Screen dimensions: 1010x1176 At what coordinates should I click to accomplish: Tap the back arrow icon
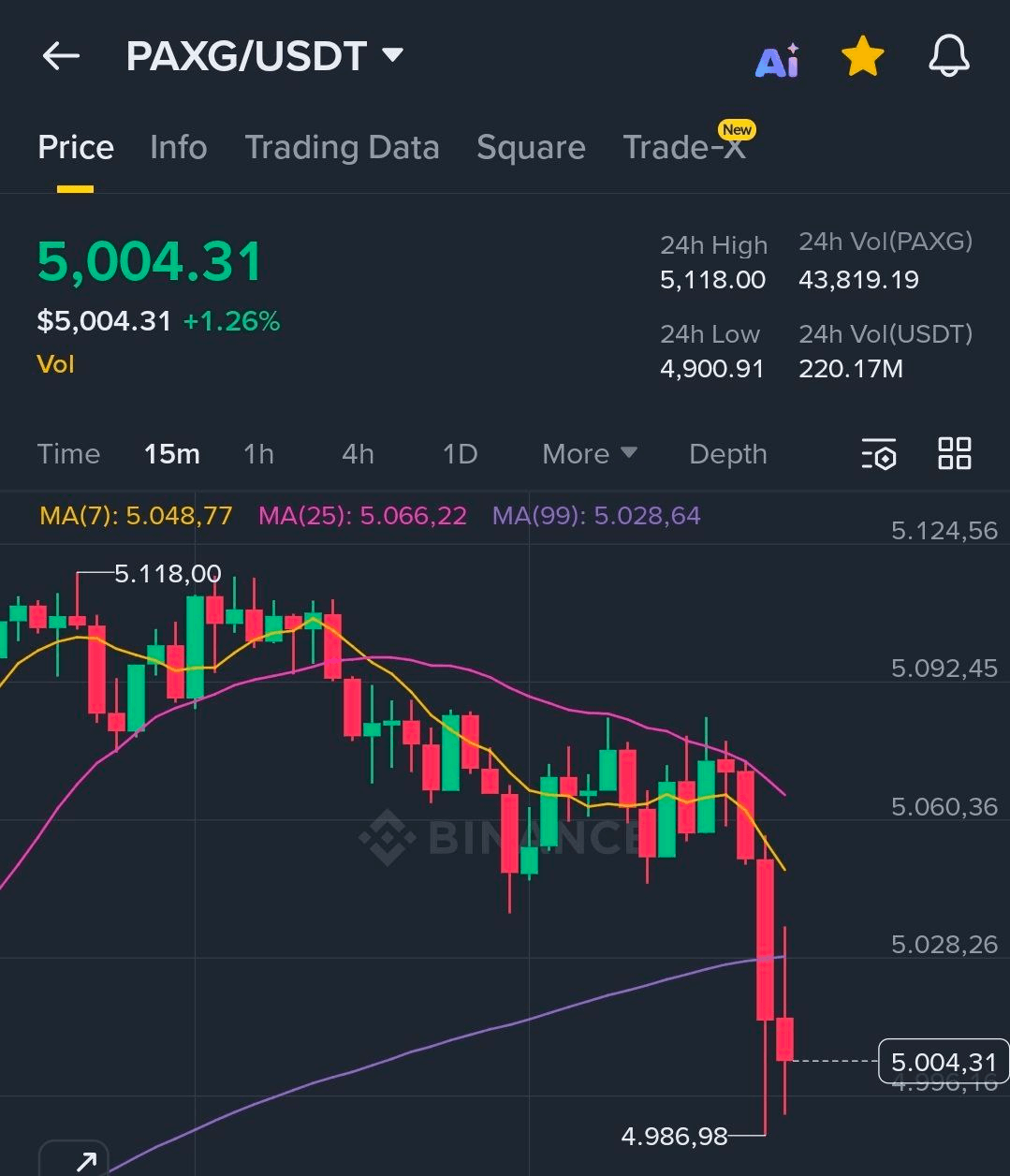click(61, 56)
